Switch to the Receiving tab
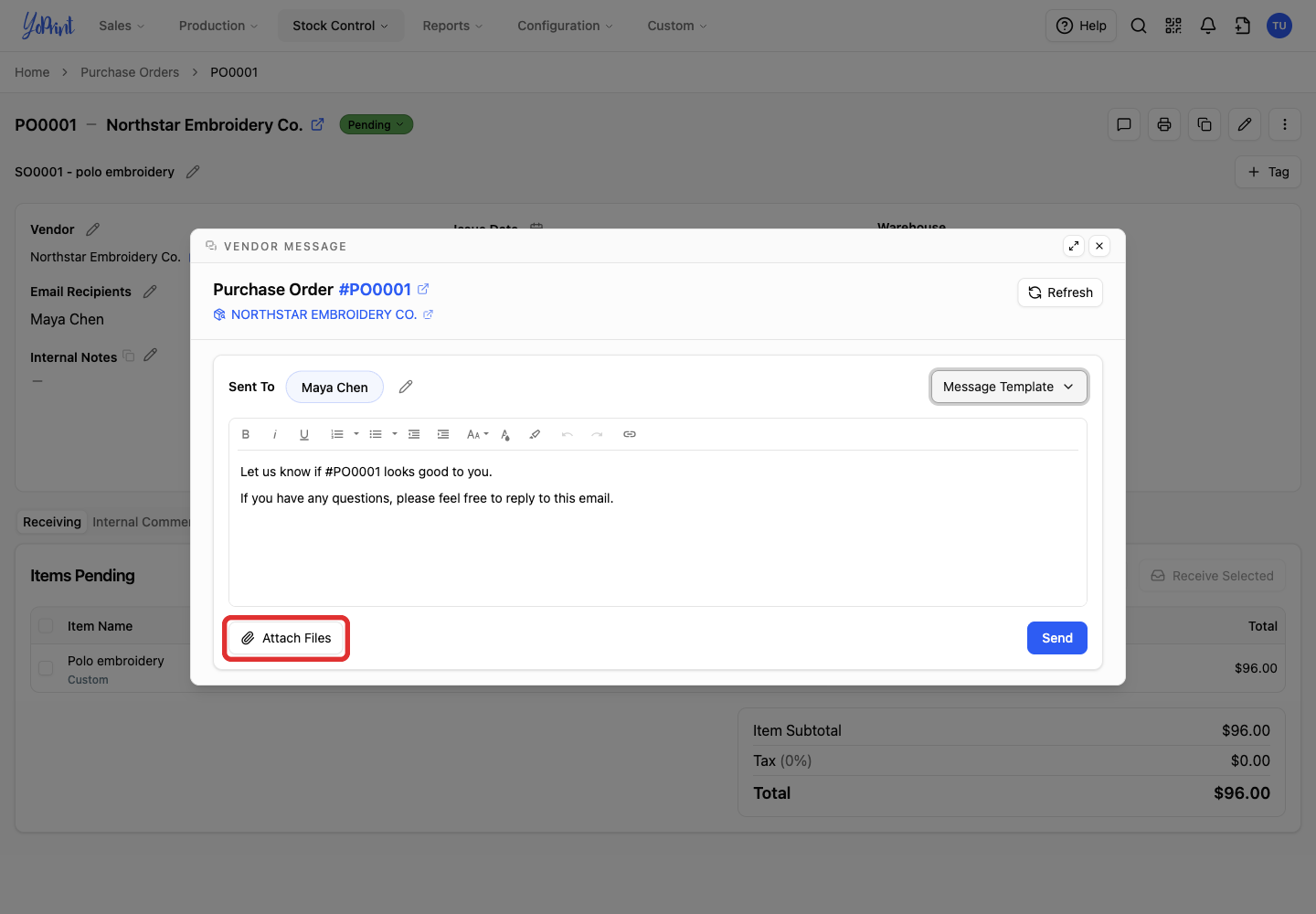1316x914 pixels. coord(52,522)
